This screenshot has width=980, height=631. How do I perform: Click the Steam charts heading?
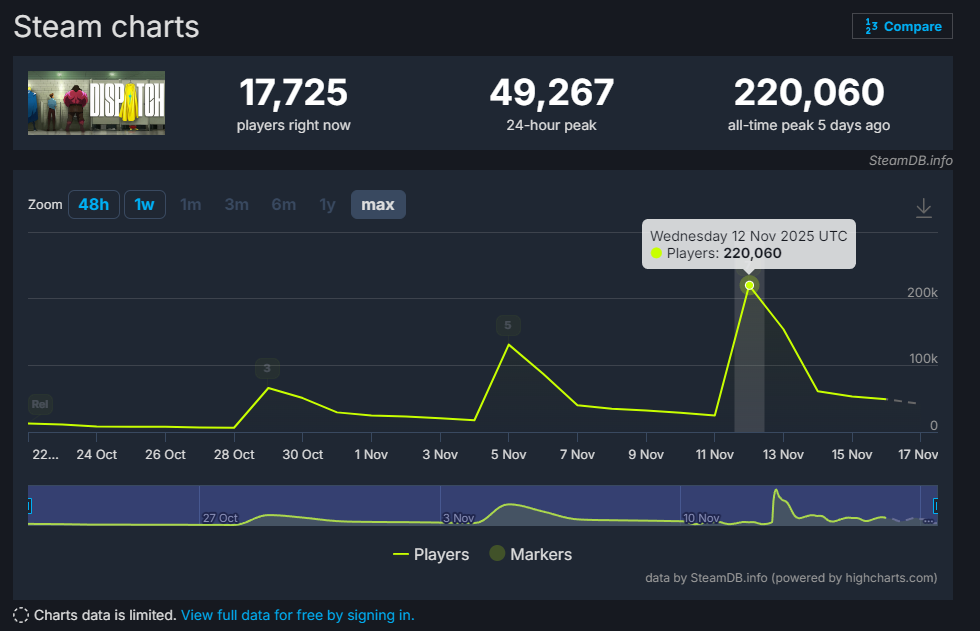[106, 27]
